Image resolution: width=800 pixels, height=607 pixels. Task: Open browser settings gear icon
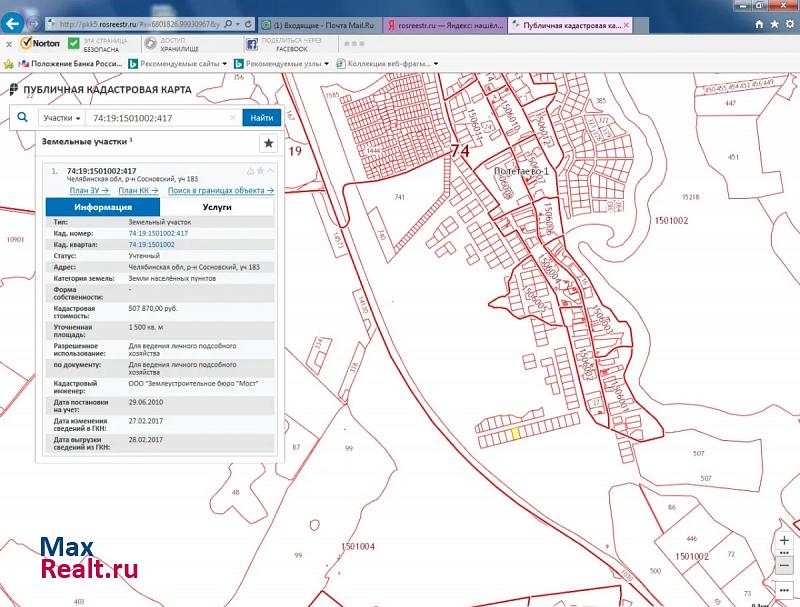point(790,22)
